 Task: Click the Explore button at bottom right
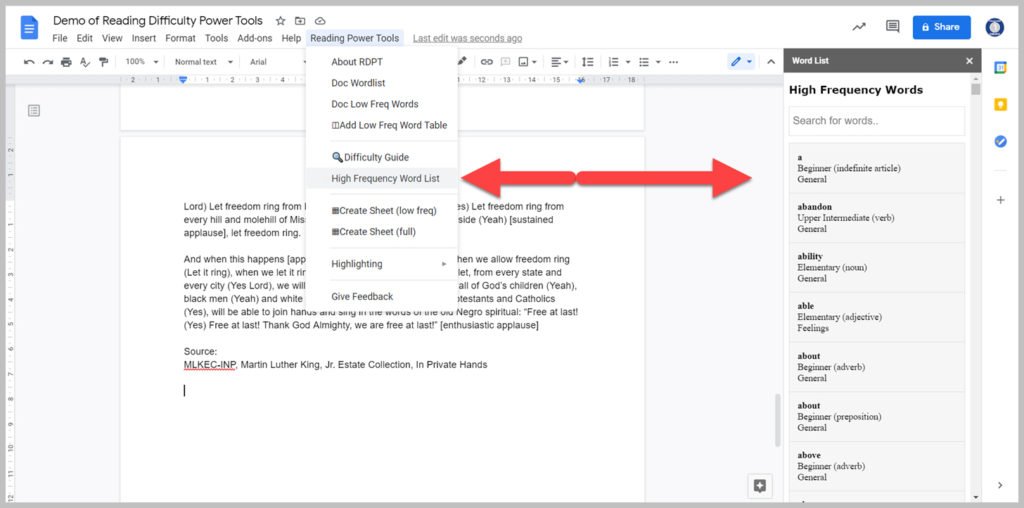(x=760, y=485)
